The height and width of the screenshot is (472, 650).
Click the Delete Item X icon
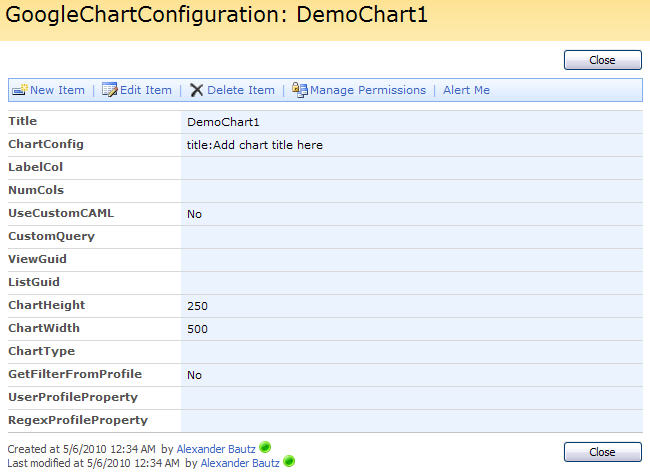pyautogui.click(x=196, y=90)
